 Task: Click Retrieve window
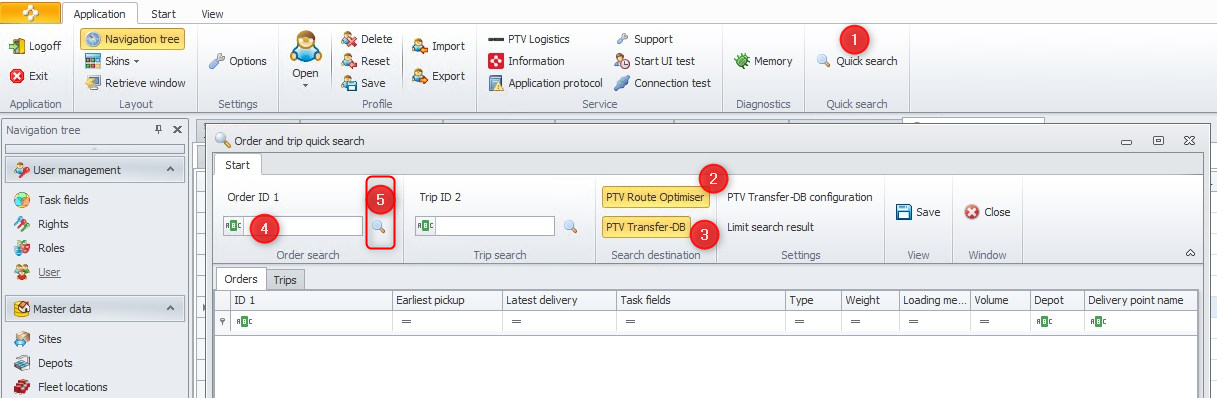click(x=135, y=83)
